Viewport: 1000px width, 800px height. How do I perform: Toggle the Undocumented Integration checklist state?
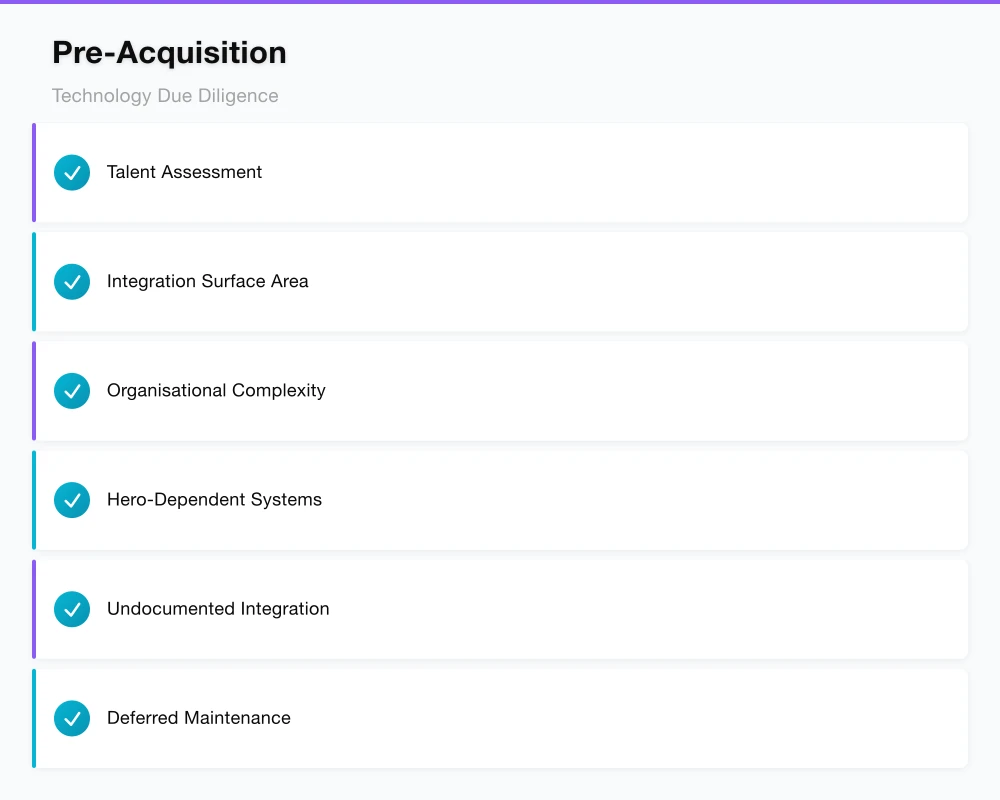[x=71, y=608]
